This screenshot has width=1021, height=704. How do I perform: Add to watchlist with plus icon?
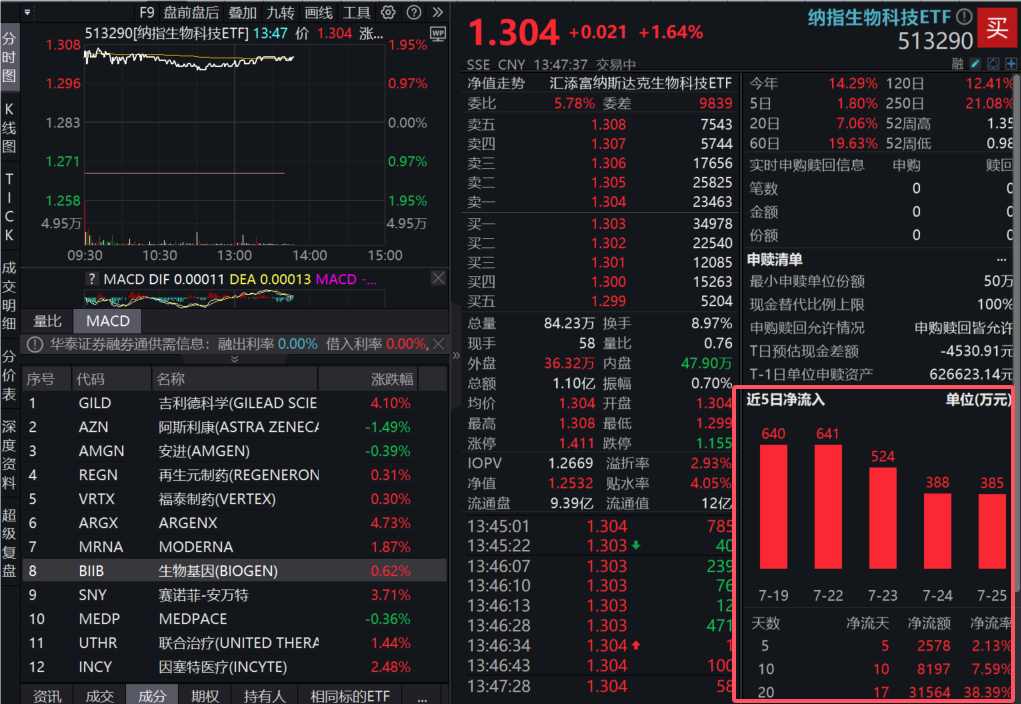(x=1011, y=63)
